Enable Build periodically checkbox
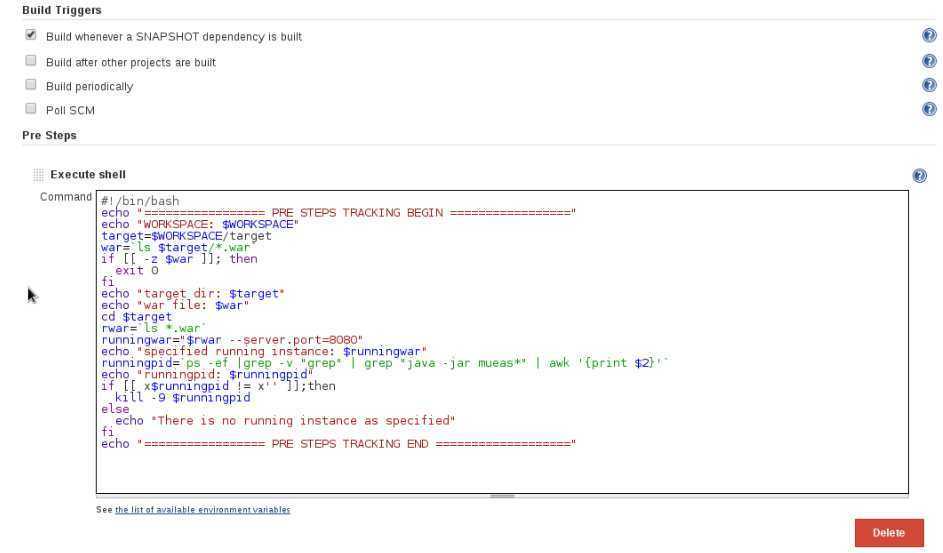 [x=31, y=85]
